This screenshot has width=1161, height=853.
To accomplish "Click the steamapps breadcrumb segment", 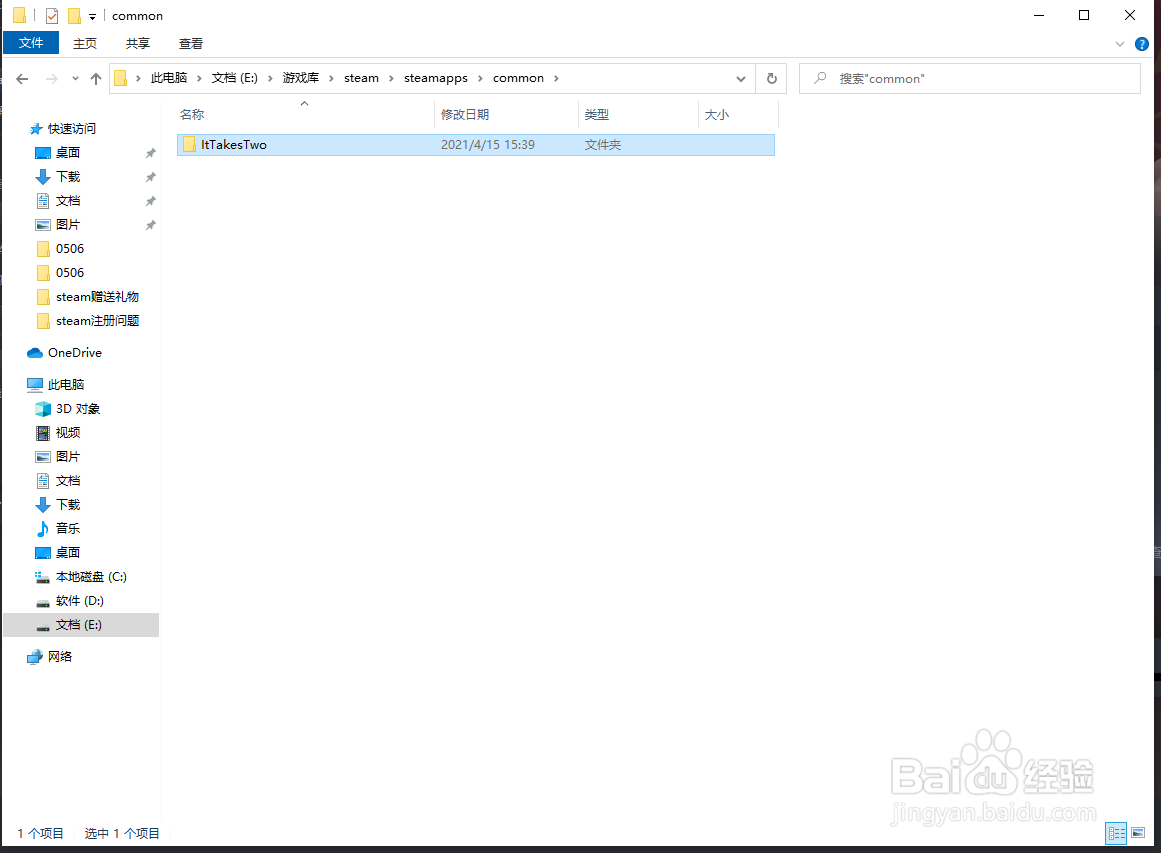I will point(436,78).
